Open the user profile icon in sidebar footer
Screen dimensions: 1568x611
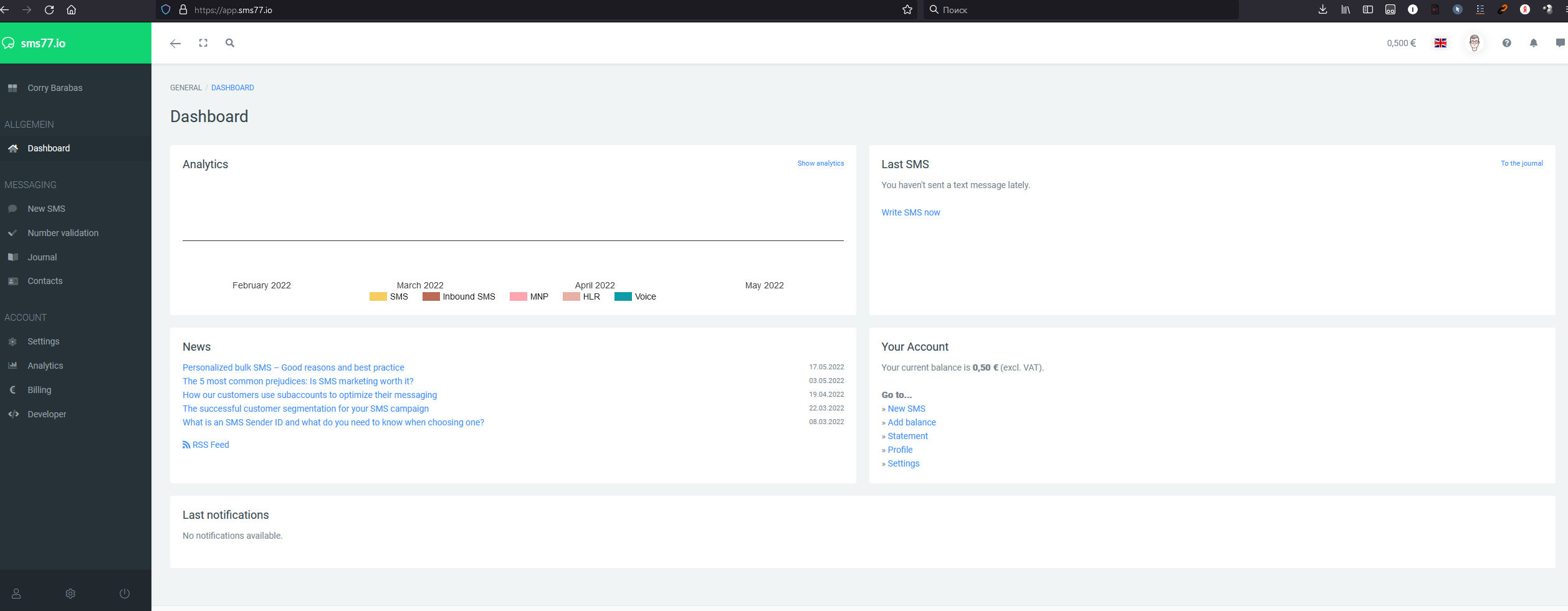click(16, 594)
